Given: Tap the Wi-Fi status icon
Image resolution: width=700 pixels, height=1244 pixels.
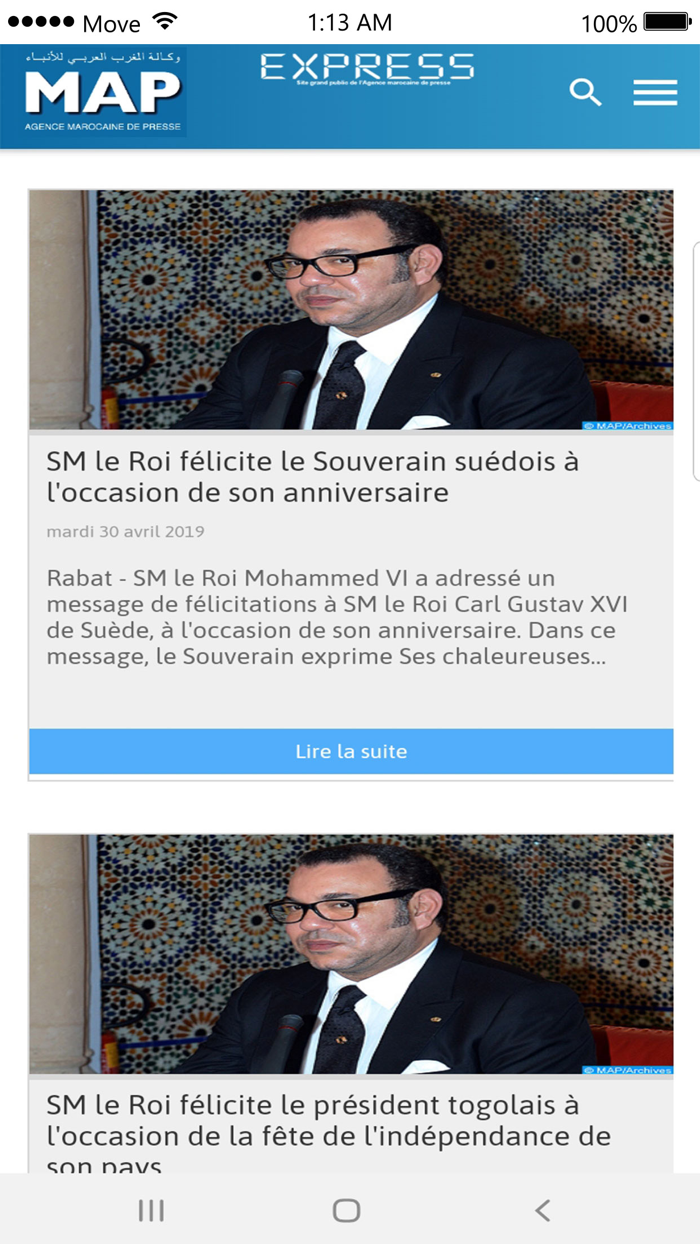Looking at the screenshot, I should pos(165,22).
